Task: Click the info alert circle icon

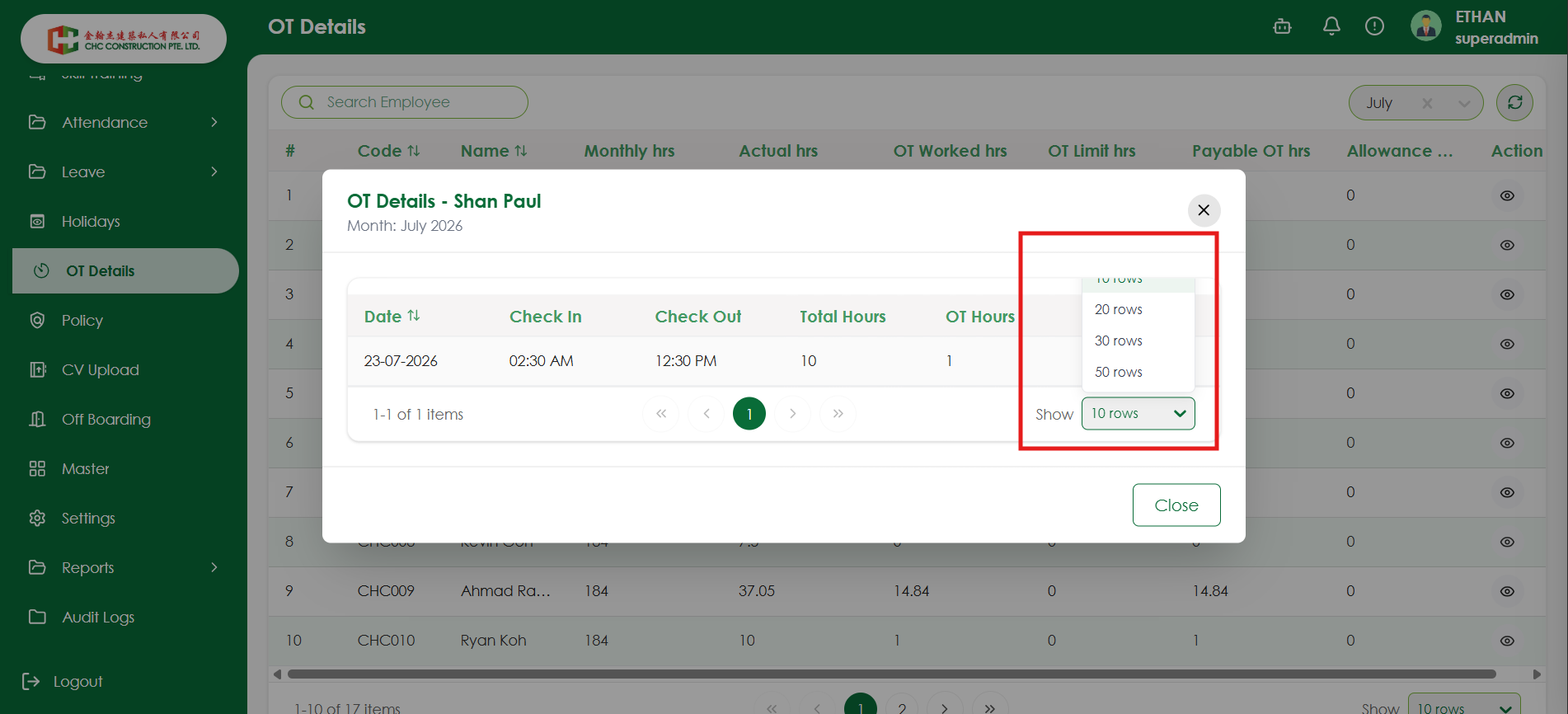Action: point(1374,26)
